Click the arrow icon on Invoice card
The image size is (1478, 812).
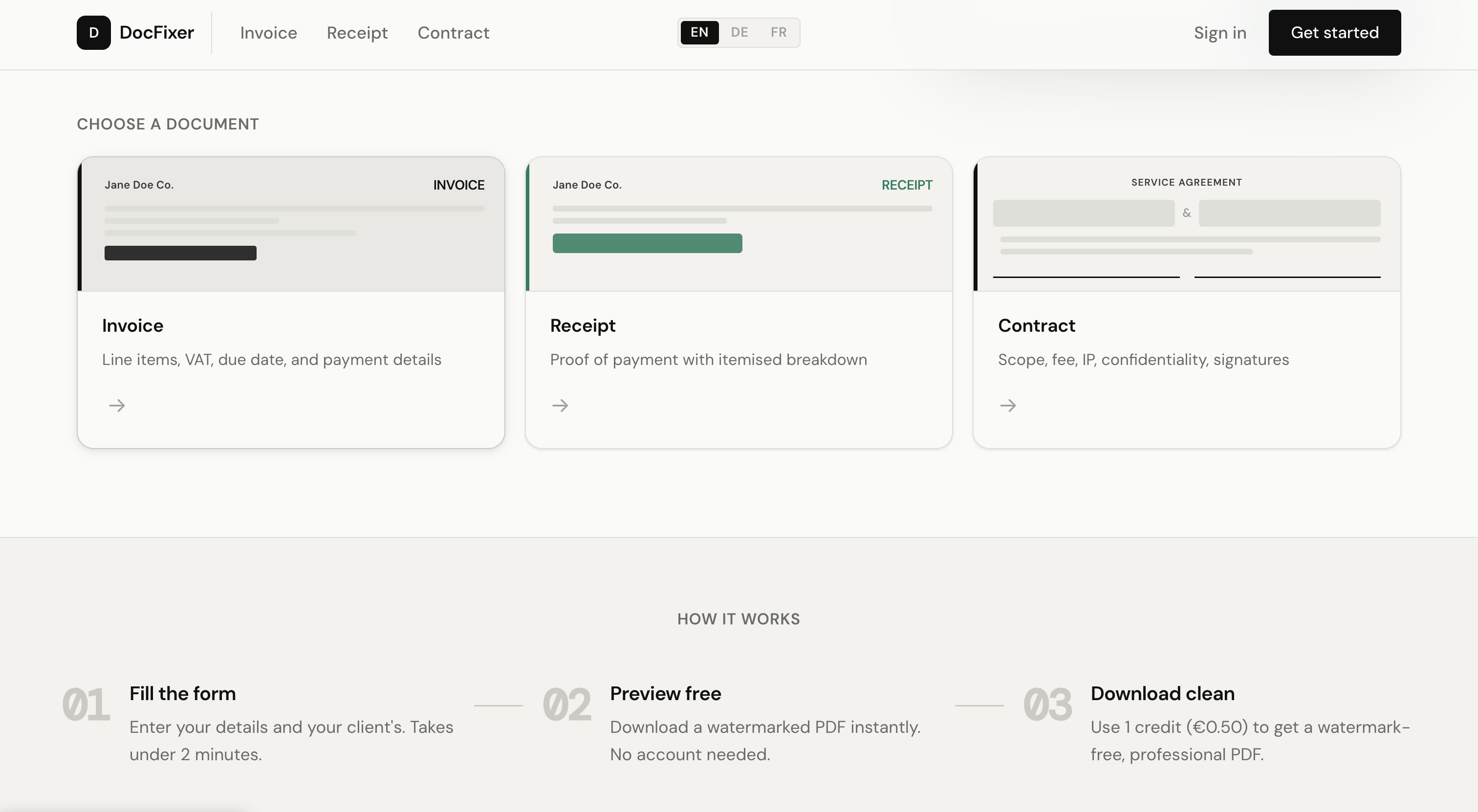pos(117,406)
